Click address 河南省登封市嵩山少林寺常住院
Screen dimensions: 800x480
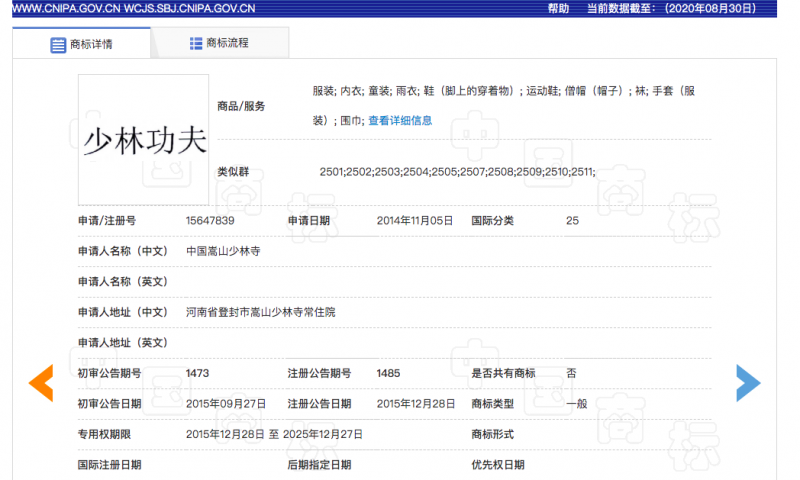coord(260,312)
